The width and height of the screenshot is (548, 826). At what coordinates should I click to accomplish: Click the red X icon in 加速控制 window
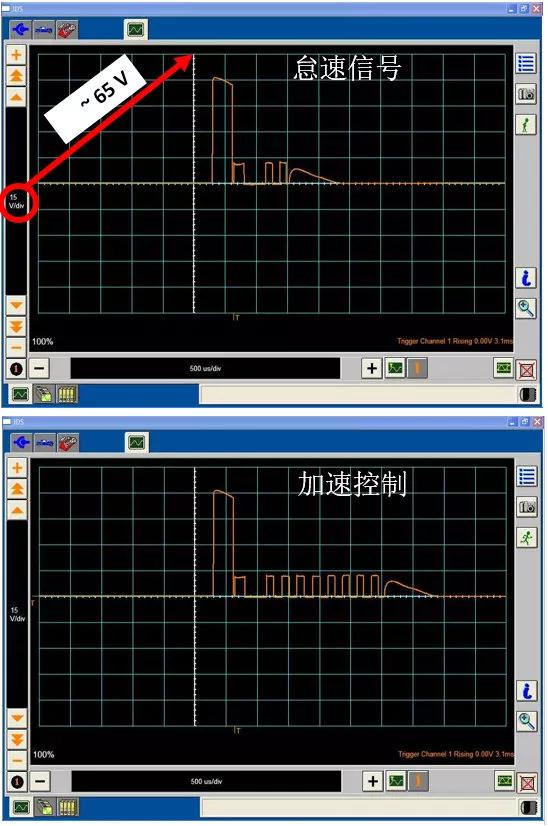pos(528,782)
